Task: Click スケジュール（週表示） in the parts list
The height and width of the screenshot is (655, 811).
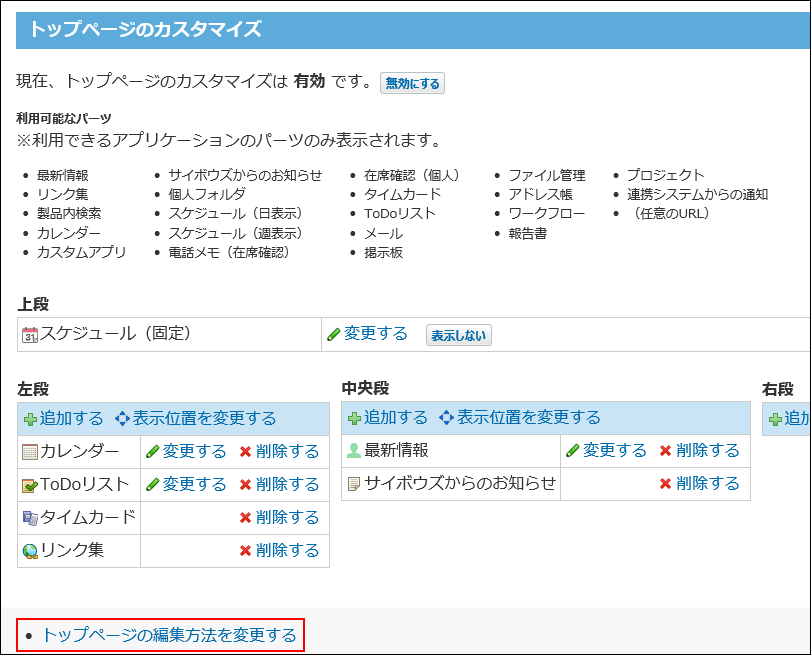Action: pos(239,233)
